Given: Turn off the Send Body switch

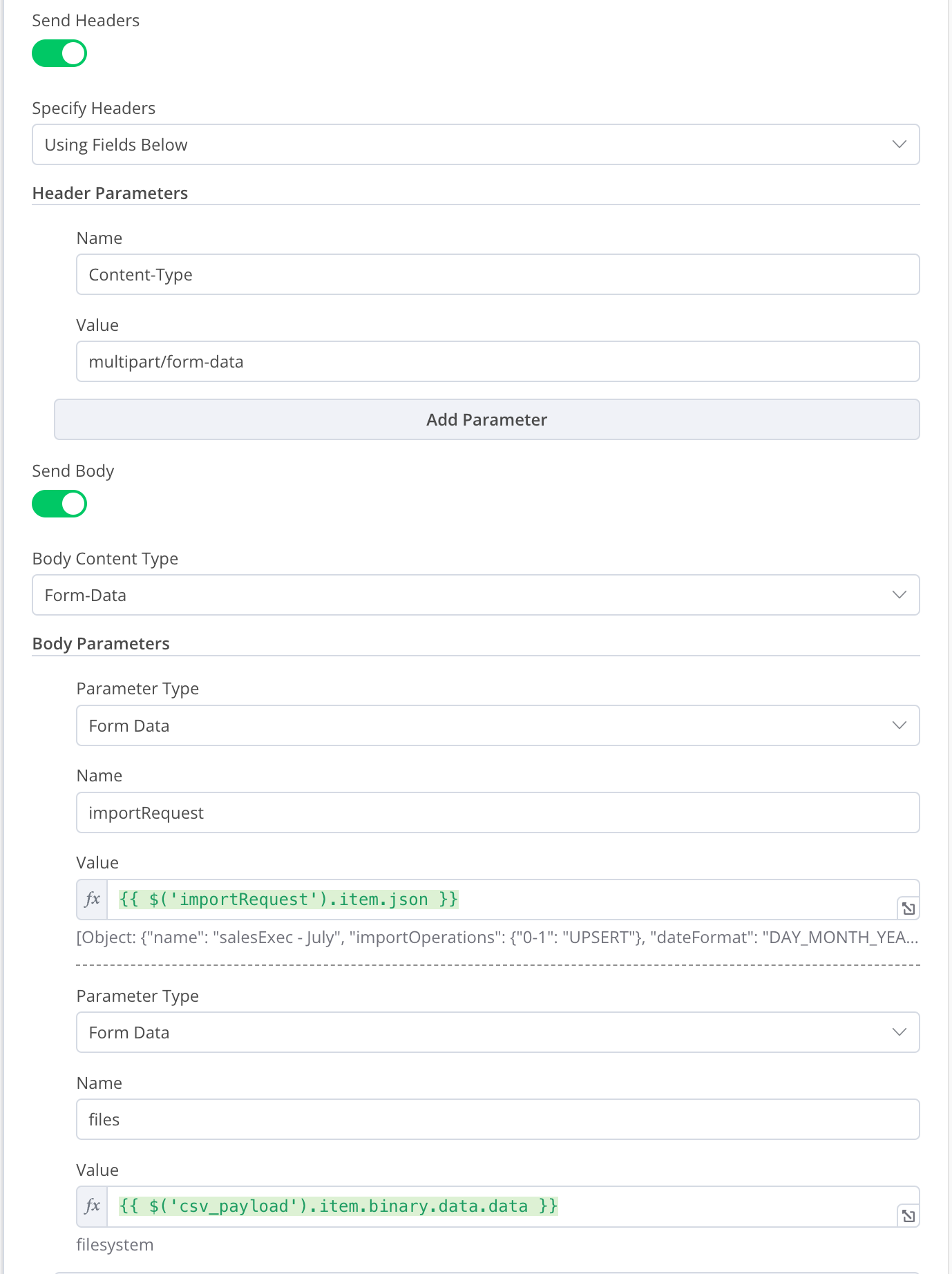Looking at the screenshot, I should (x=59, y=504).
